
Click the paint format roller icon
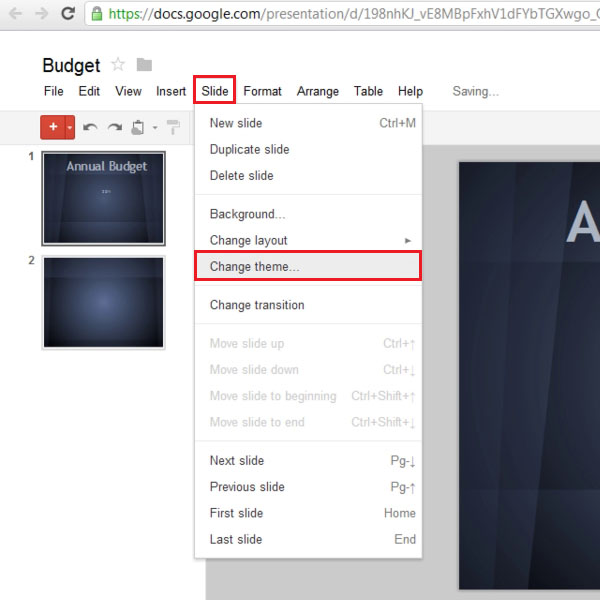(173, 127)
